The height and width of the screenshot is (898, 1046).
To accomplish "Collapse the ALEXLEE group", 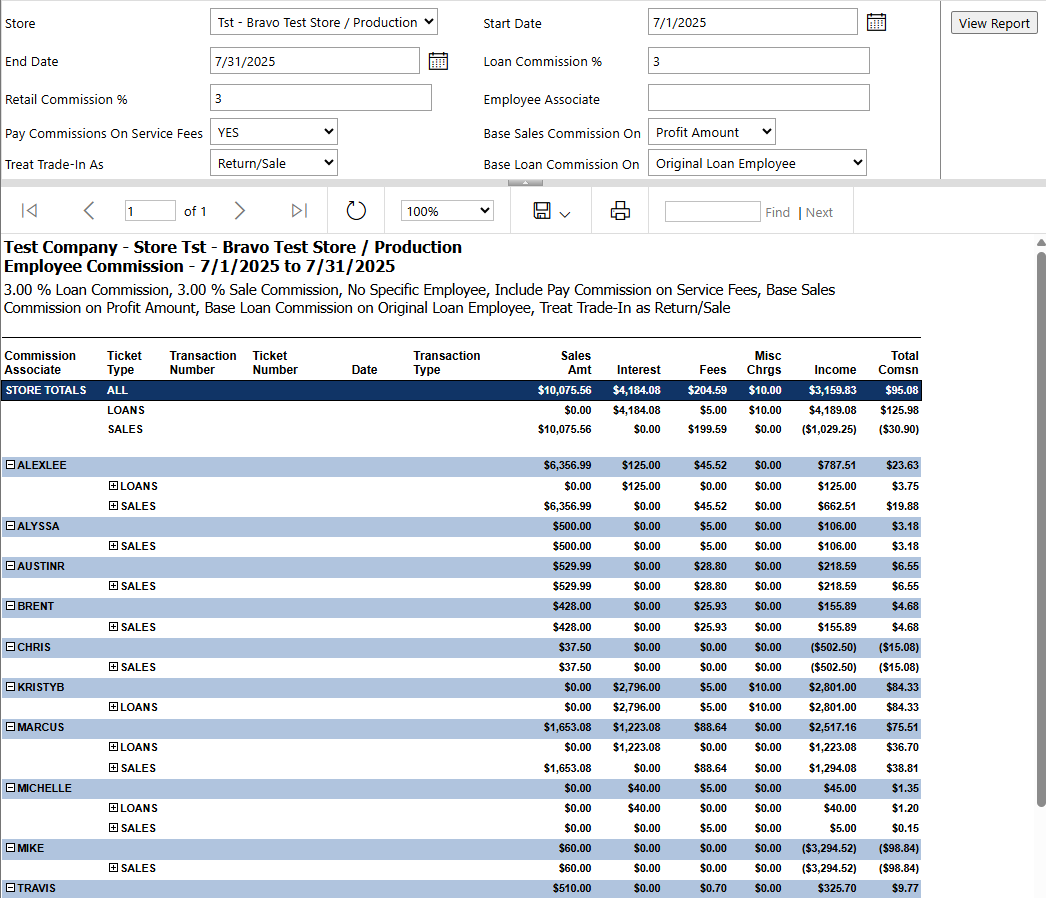I will (x=11, y=464).
